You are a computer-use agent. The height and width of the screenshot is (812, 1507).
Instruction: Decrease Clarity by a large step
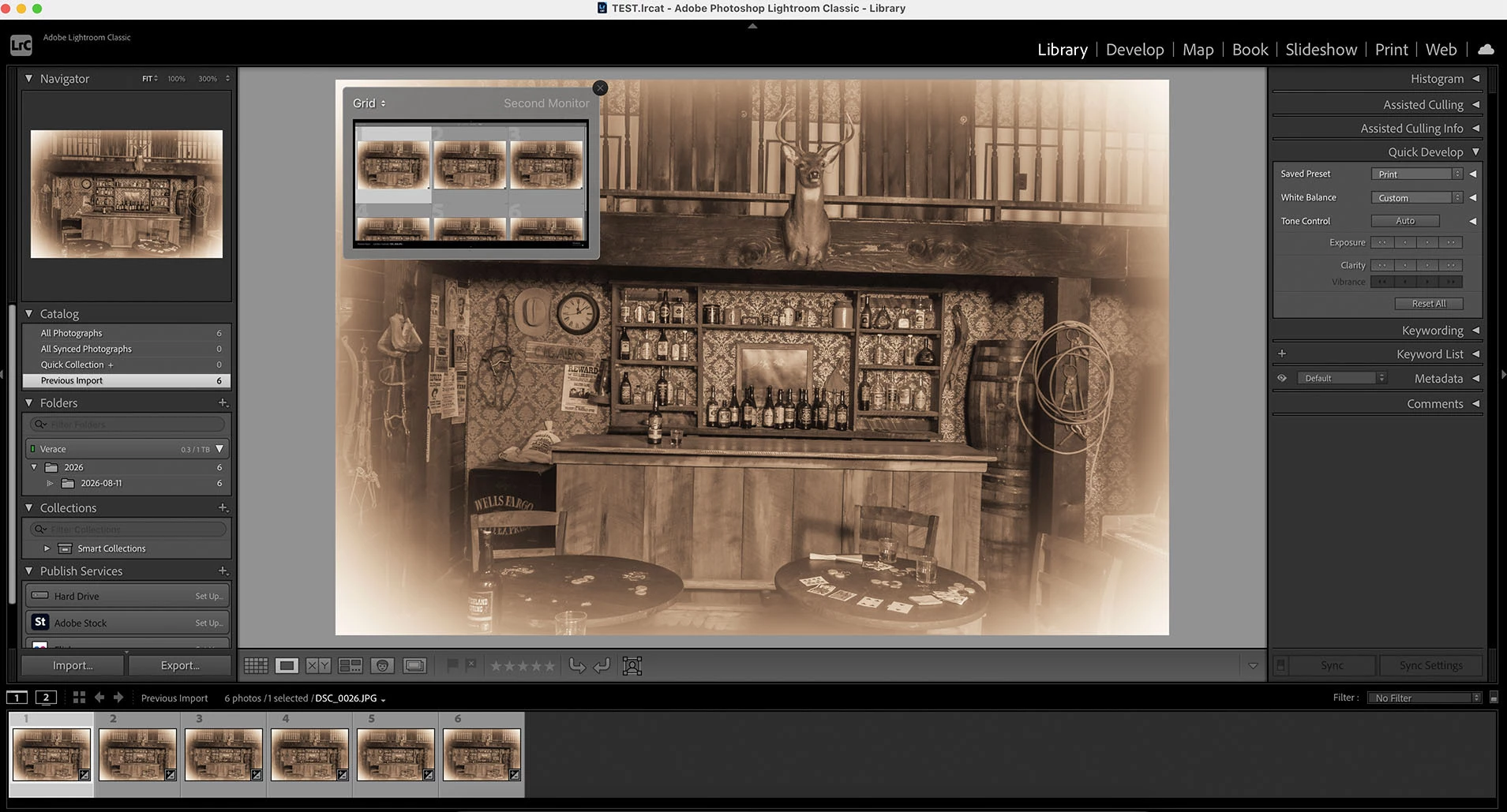tap(1382, 265)
